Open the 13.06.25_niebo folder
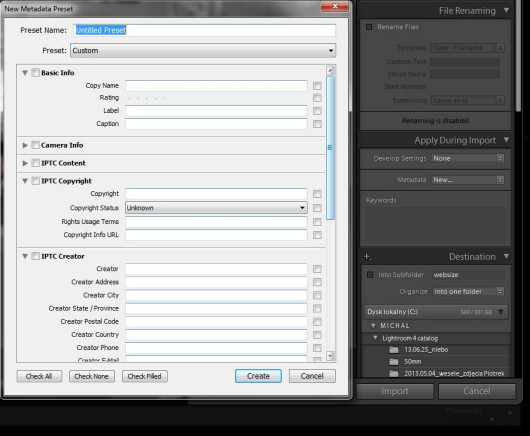The image size is (530, 436). pos(426,349)
